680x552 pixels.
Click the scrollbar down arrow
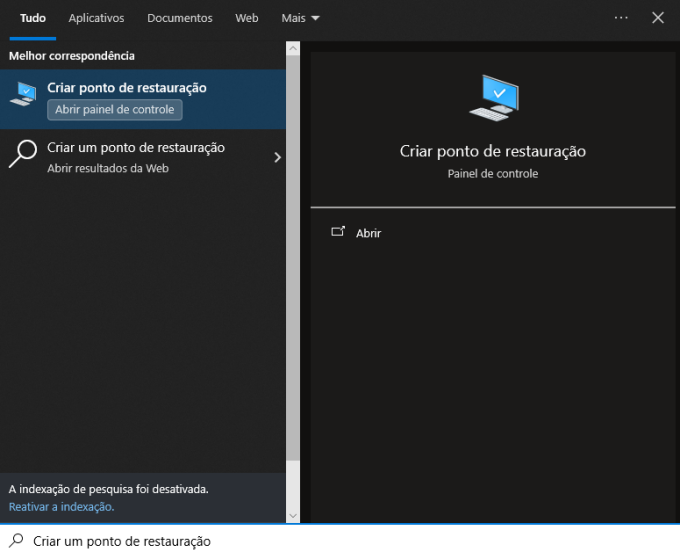pos(293,516)
